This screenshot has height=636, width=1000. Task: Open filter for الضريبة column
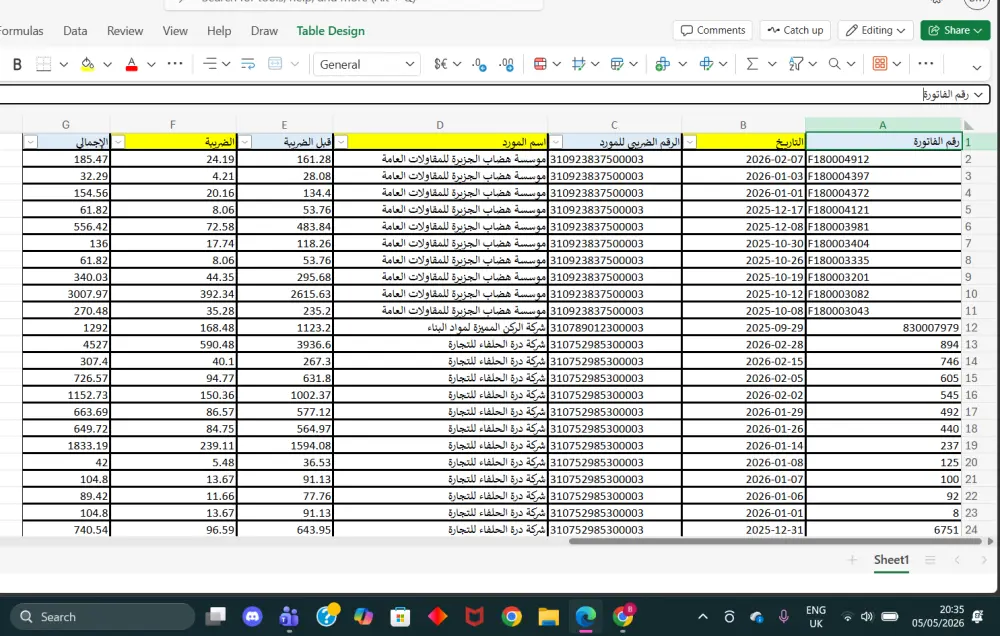[118, 142]
